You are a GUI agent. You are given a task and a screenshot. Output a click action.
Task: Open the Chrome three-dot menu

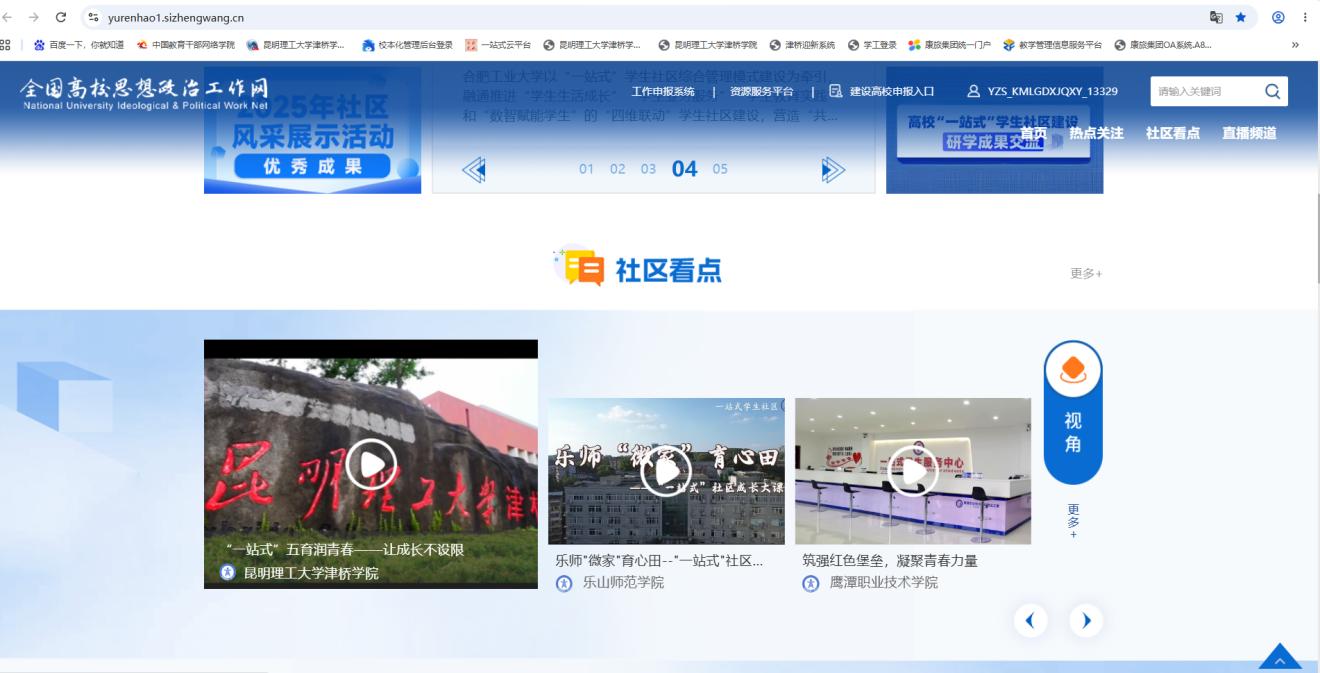(1305, 17)
